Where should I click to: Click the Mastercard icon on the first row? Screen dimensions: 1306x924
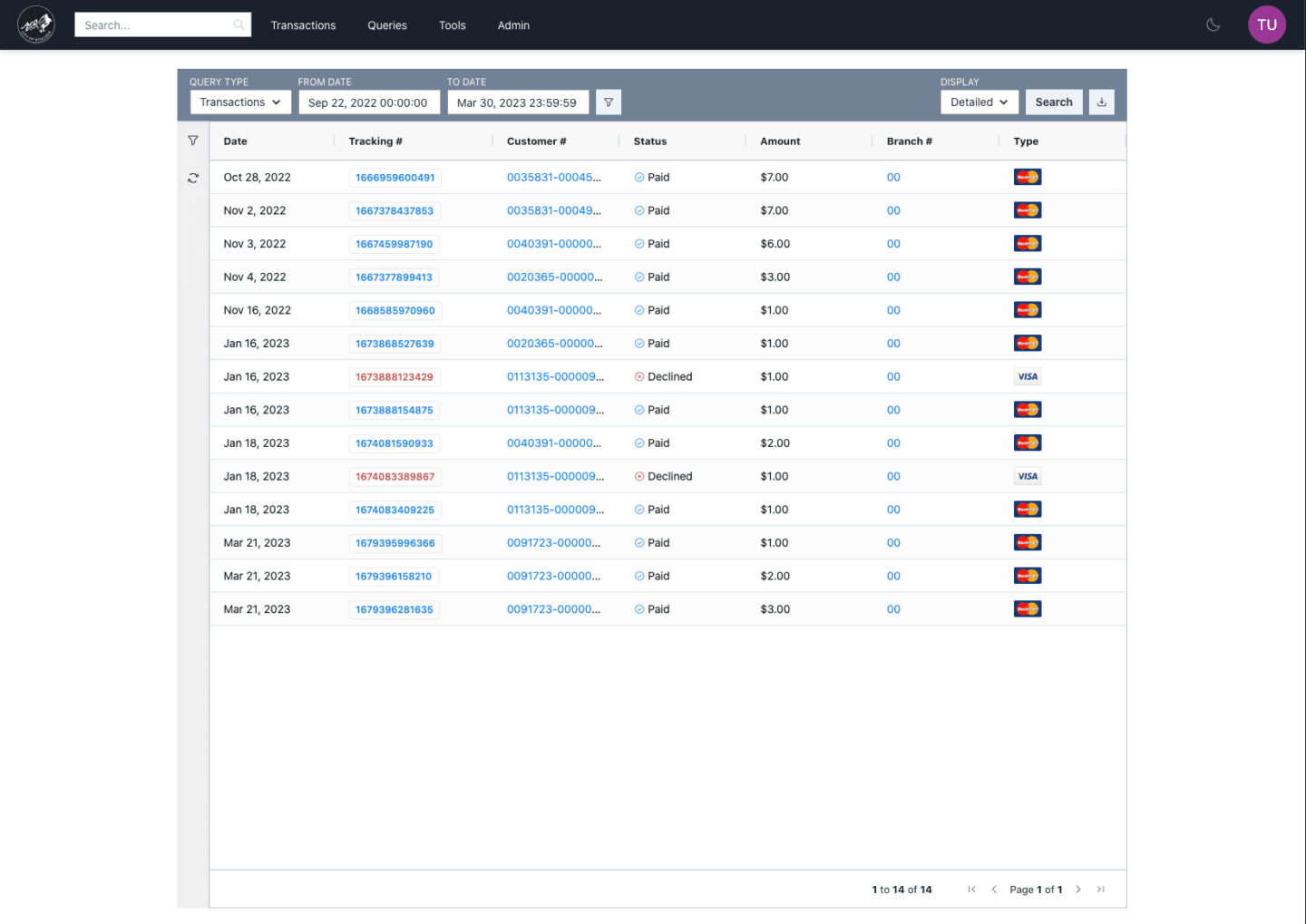1027,176
